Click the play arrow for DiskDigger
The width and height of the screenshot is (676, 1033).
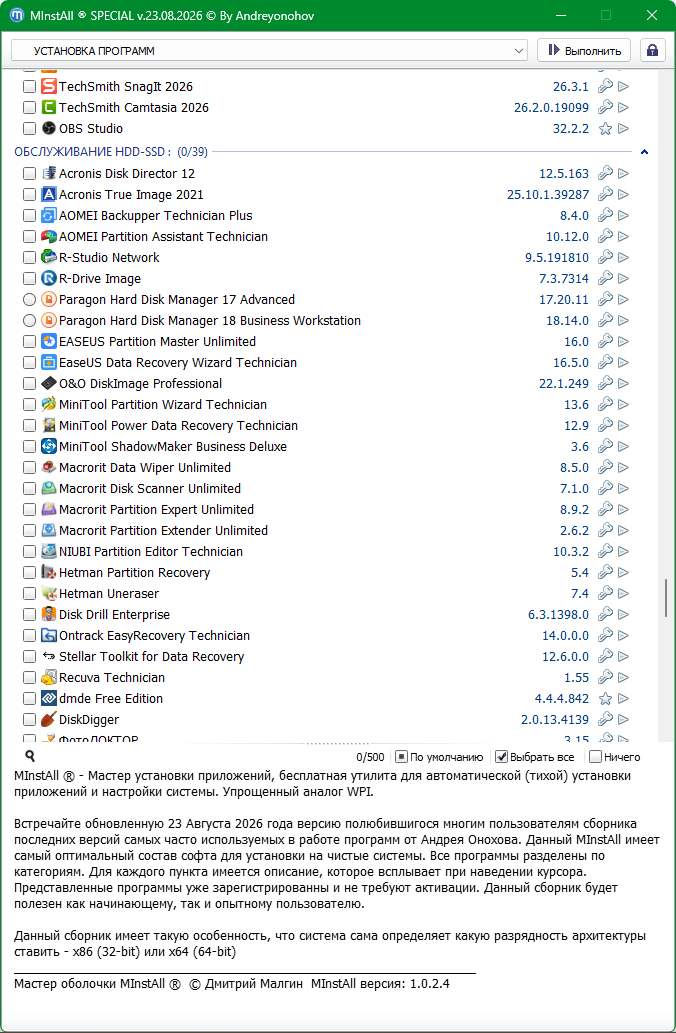(623, 719)
